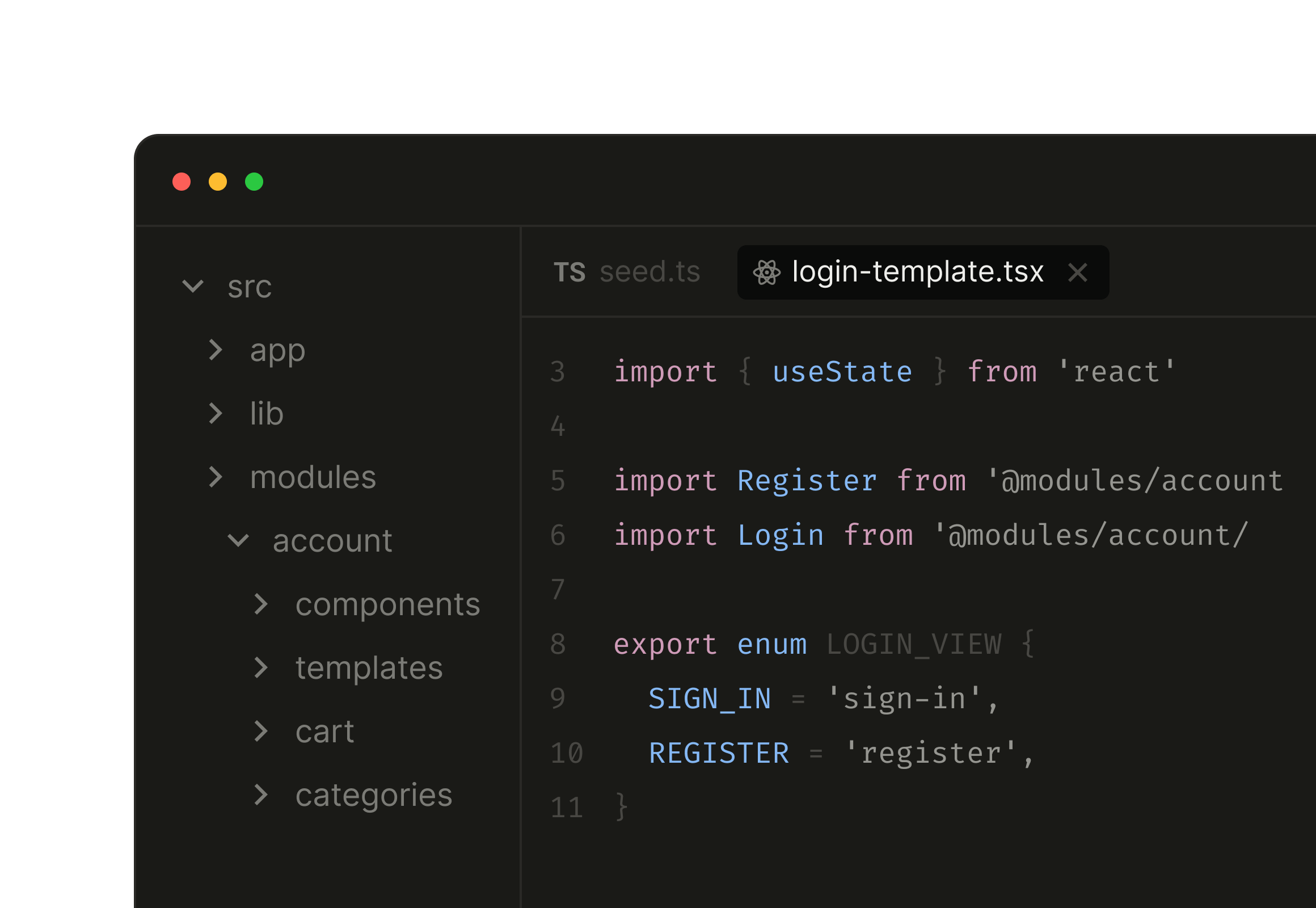Expand the categories folder chevron
Viewport: 1316px width, 908px height.
pyautogui.click(x=260, y=795)
